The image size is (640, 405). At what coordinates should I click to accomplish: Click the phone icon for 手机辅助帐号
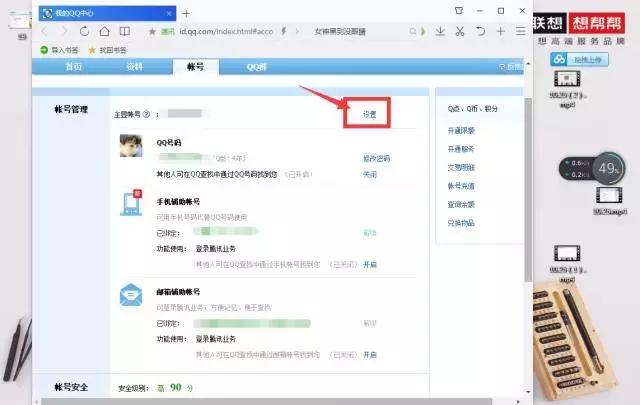[131, 202]
